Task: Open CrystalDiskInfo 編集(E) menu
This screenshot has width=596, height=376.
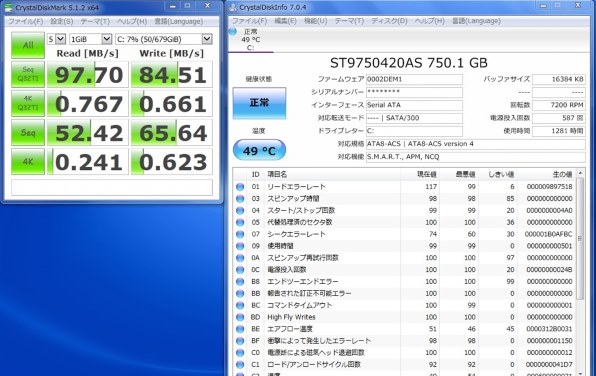Action: [x=285, y=21]
